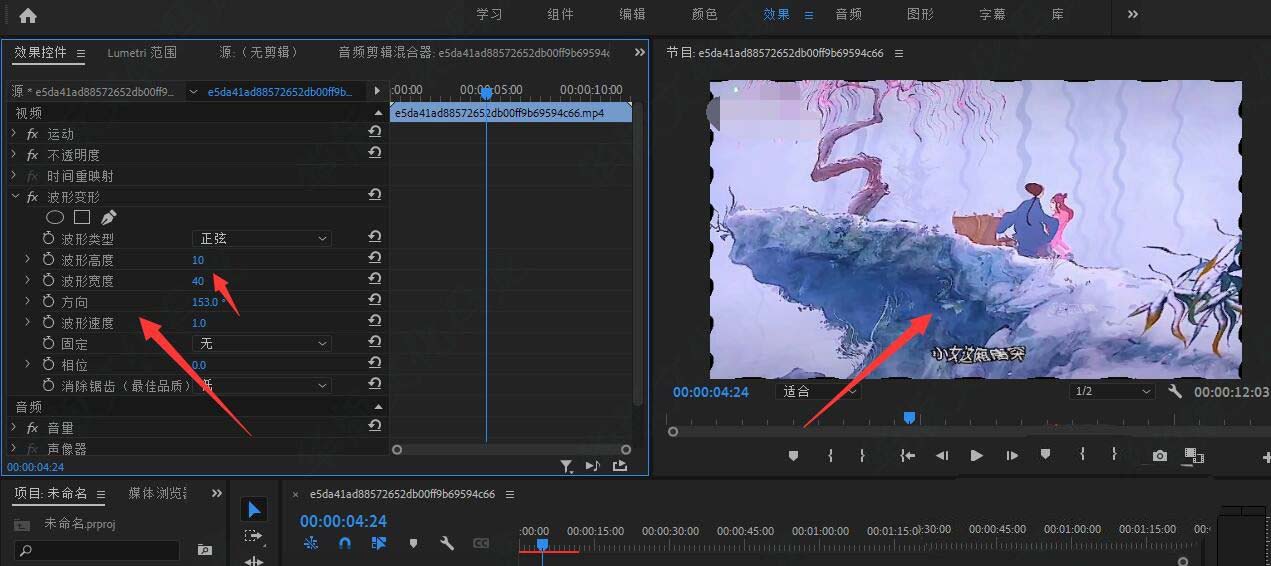Open the 效果控件 panel menu icon

tap(81, 53)
